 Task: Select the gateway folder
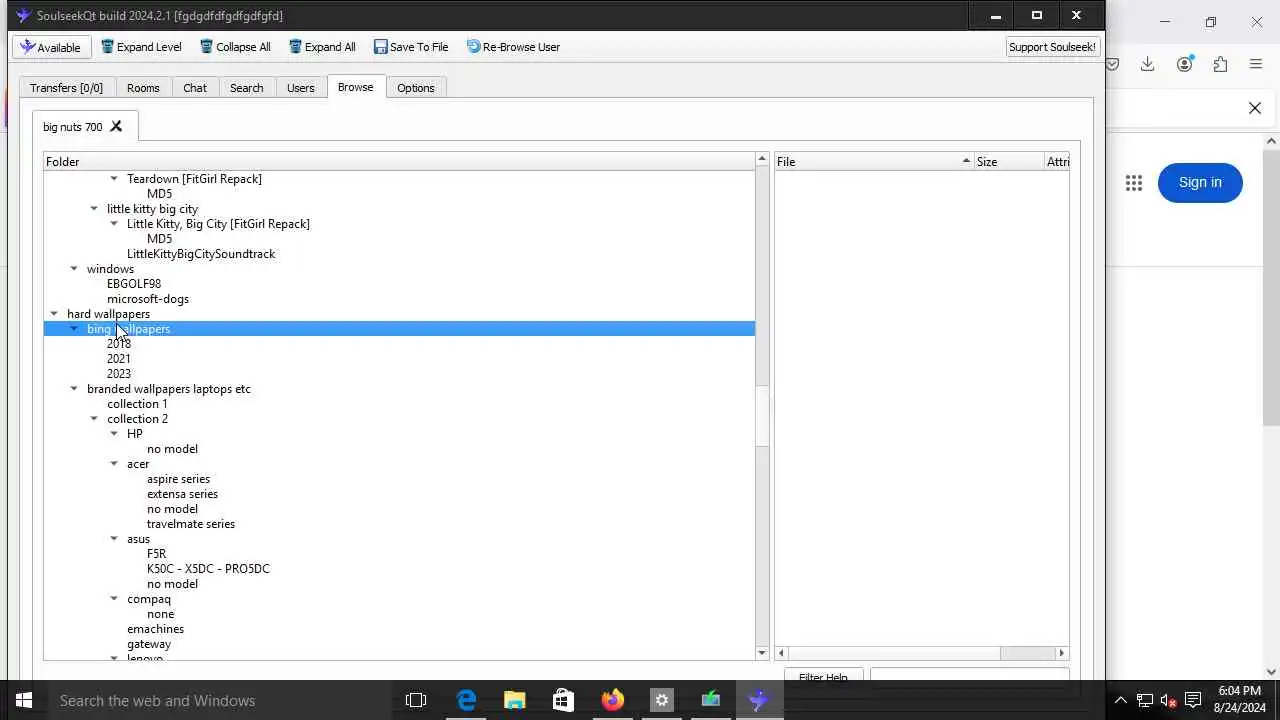tap(149, 644)
